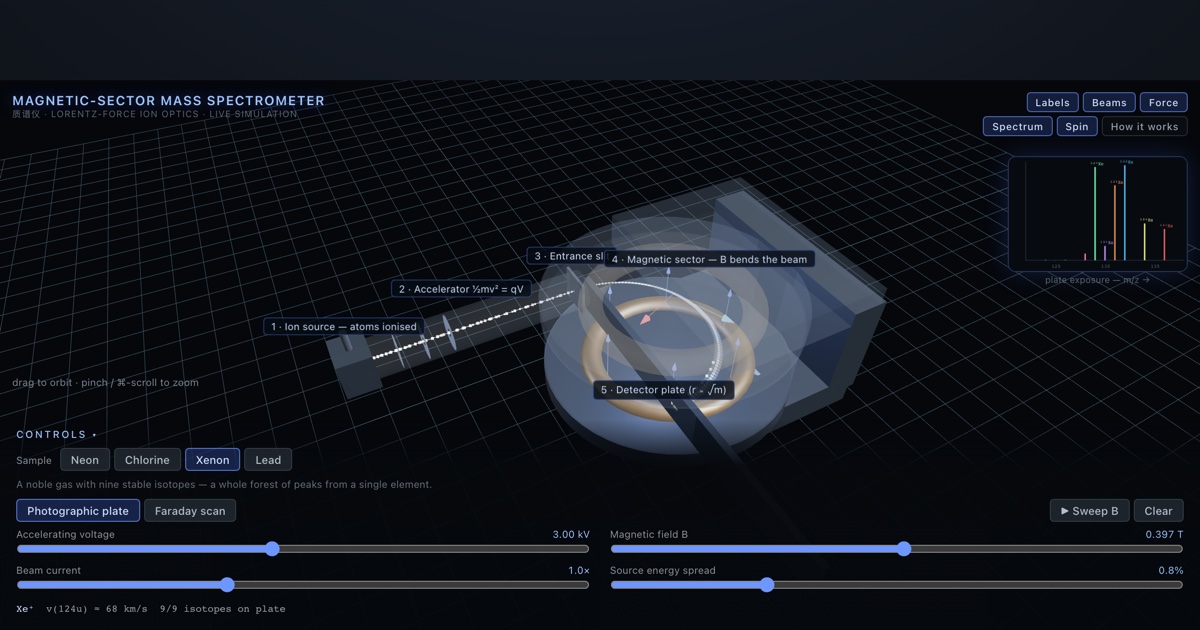Open the How it works panel
Screen dimensions: 1200x630
click(x=1144, y=127)
